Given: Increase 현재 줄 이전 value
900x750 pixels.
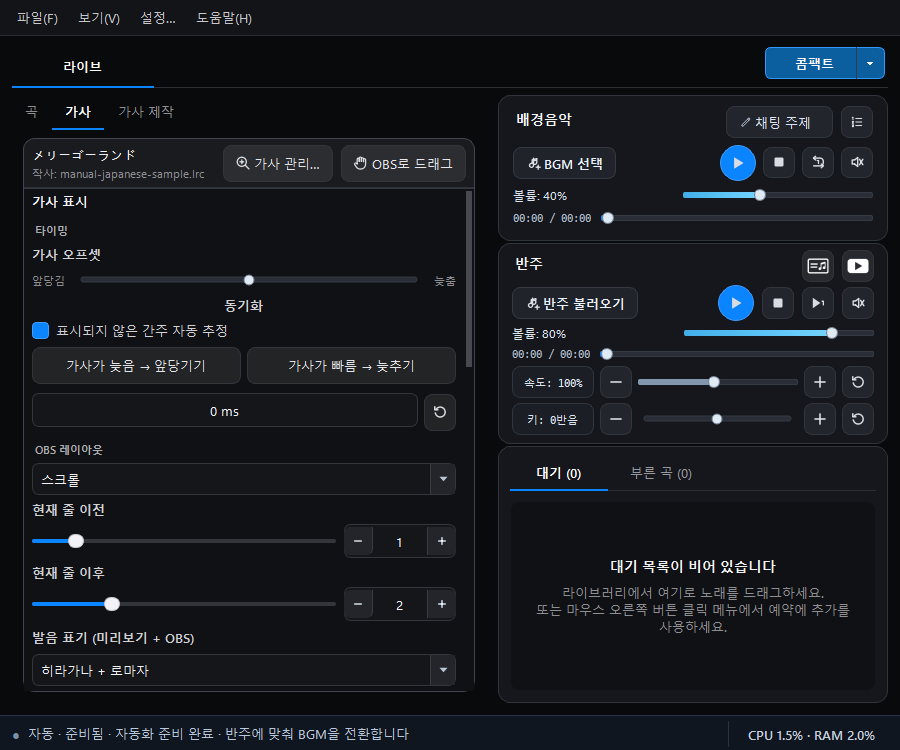Looking at the screenshot, I should coord(441,541).
